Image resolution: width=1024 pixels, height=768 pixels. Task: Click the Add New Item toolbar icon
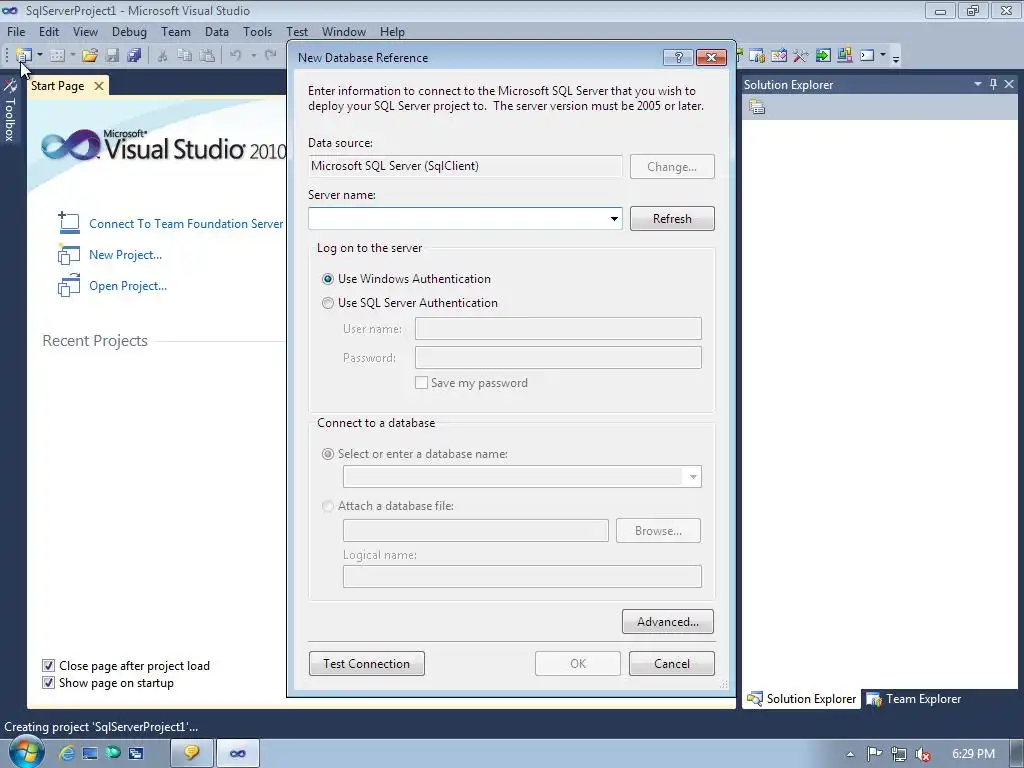click(x=57, y=56)
